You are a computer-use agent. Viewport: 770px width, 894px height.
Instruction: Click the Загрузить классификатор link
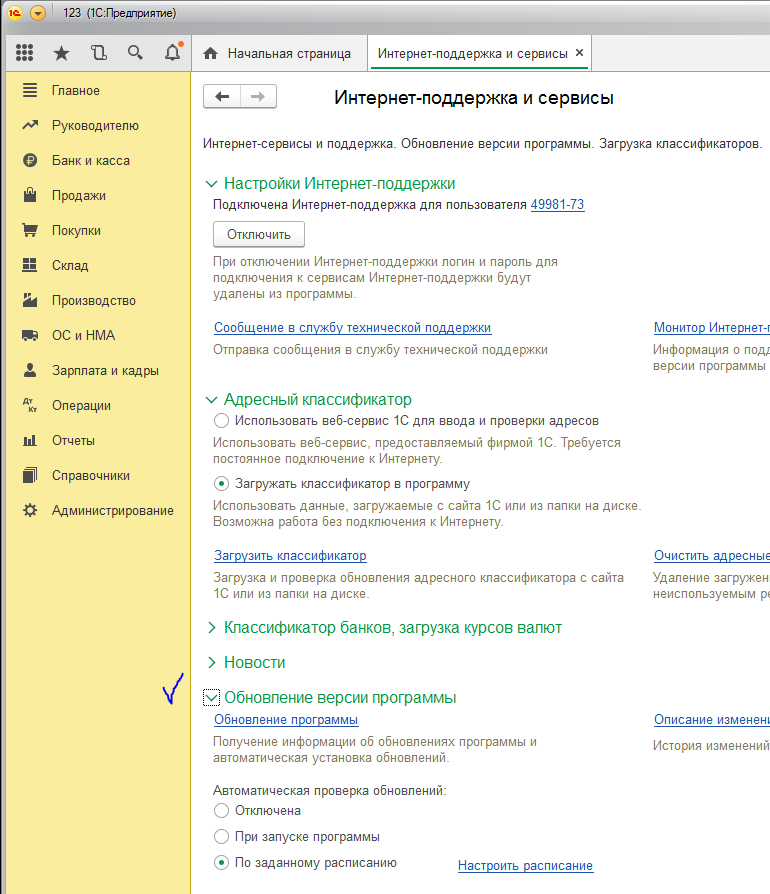click(x=290, y=556)
